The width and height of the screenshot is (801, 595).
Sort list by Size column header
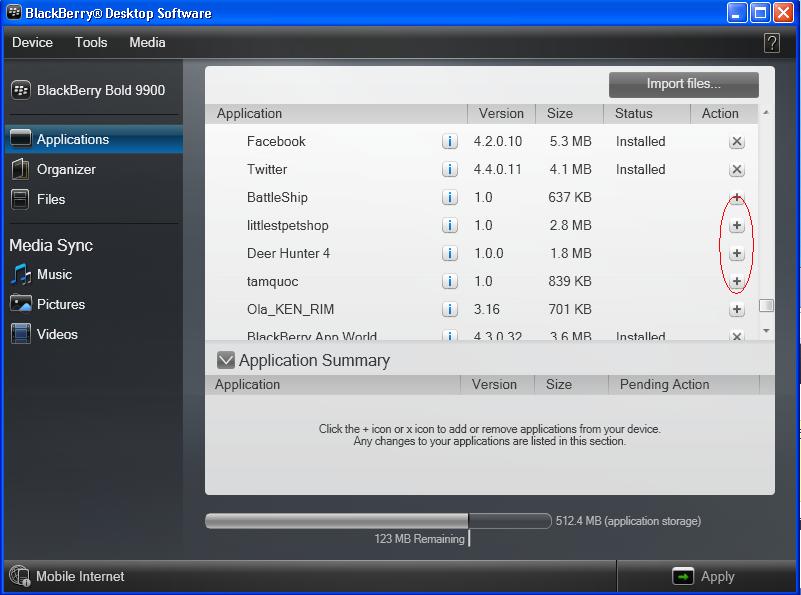coord(569,113)
